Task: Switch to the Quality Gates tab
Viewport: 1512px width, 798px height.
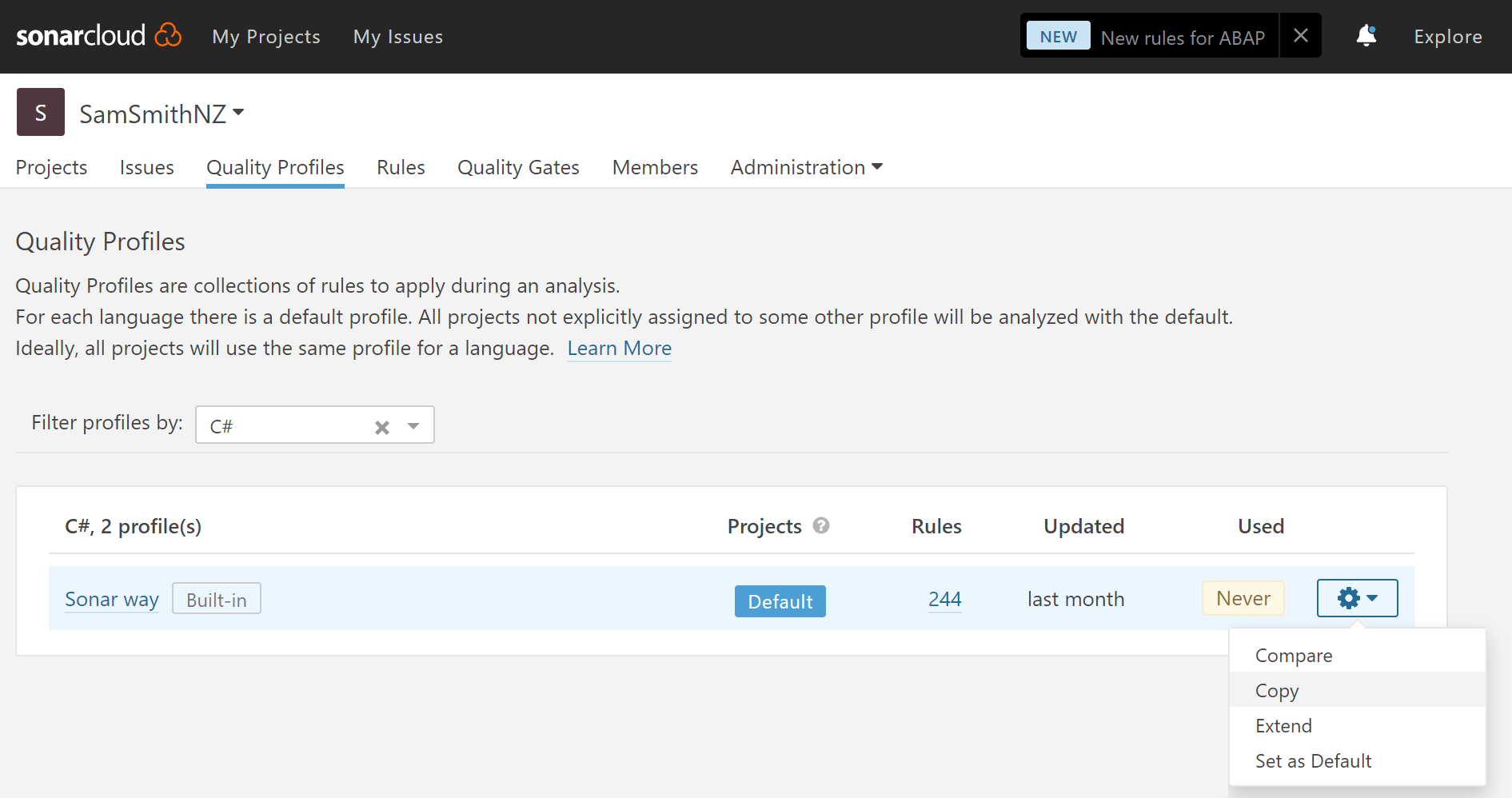Action: 518,167
